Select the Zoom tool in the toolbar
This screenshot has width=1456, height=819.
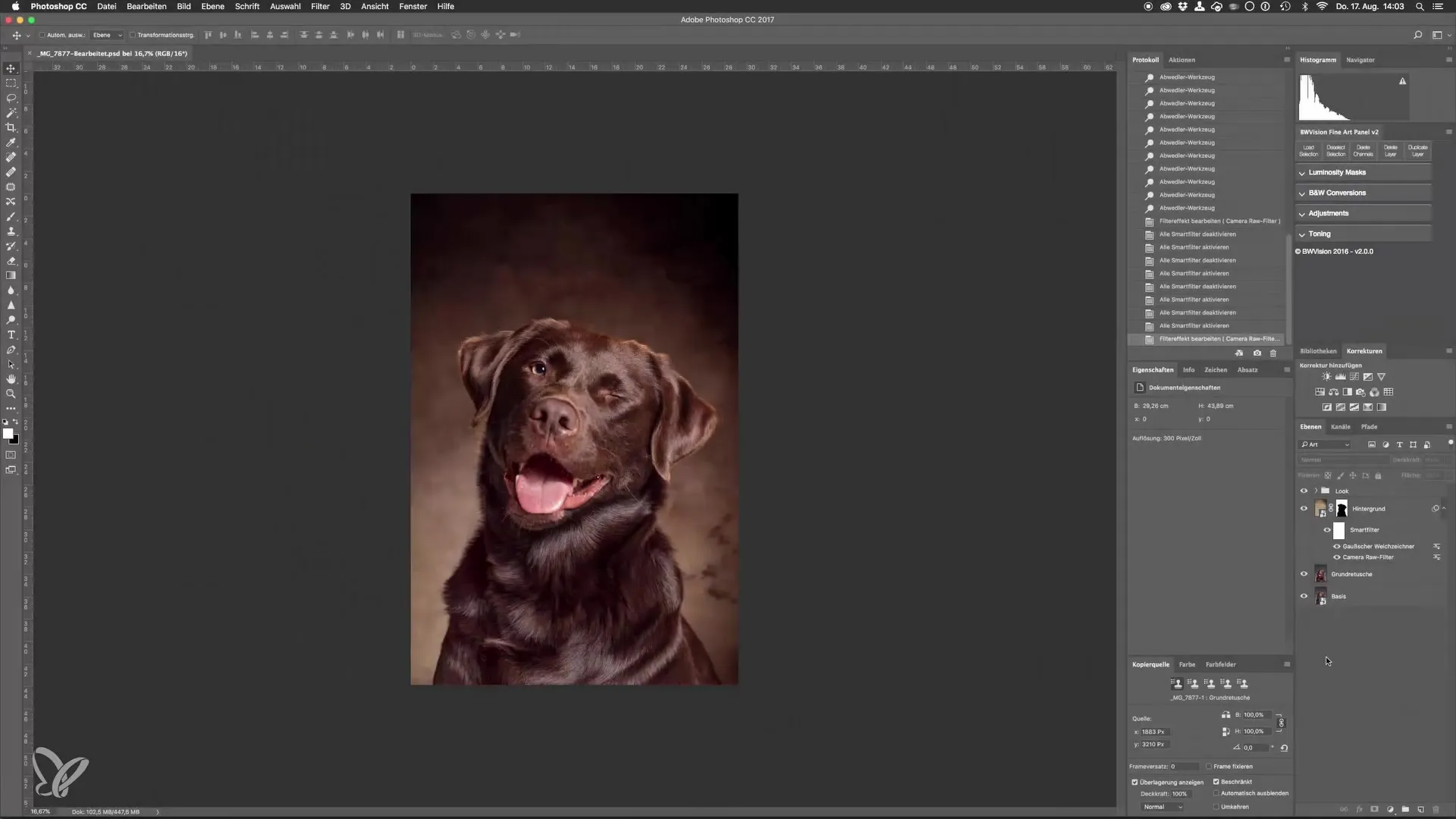(11, 394)
